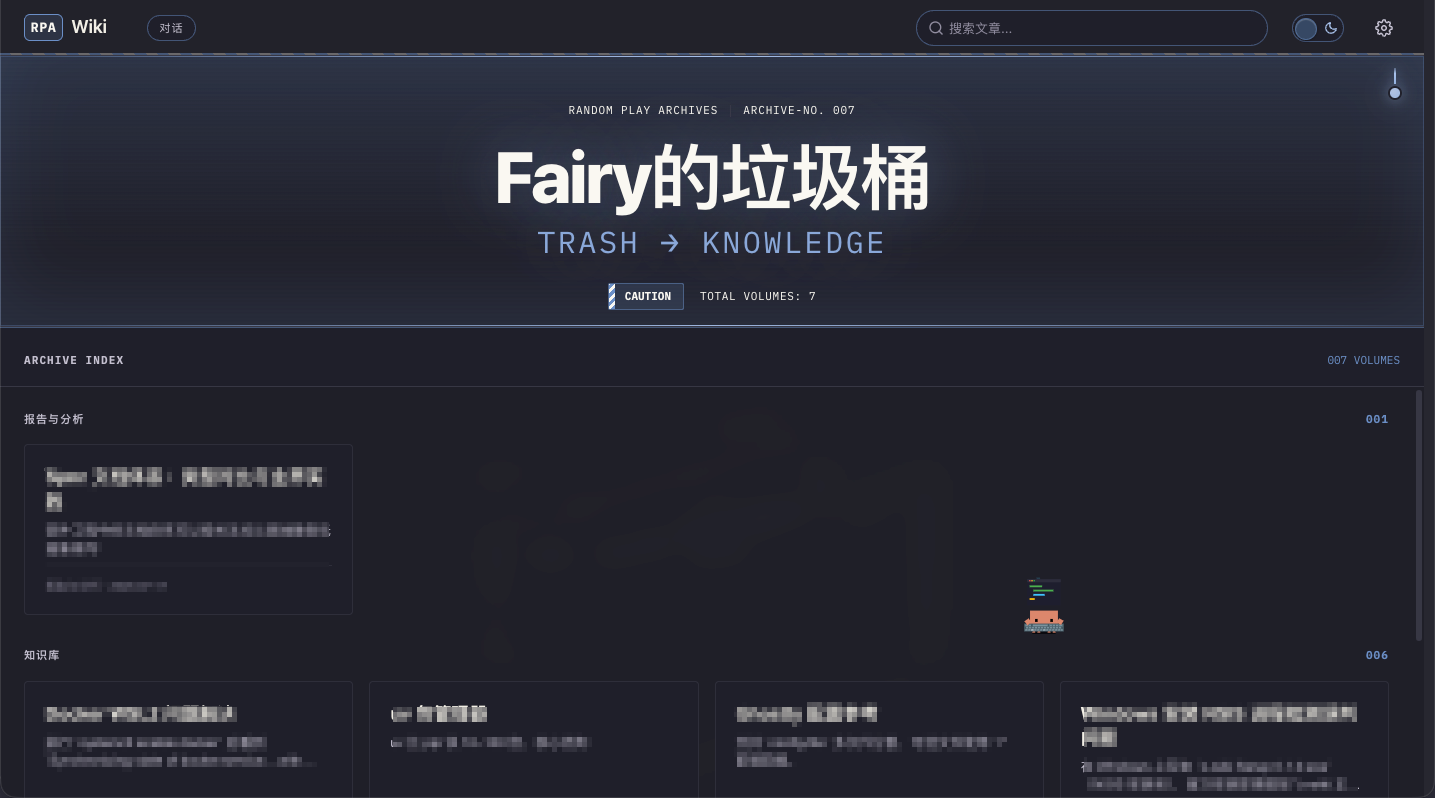
Task: Click TOTAL VOLUMES: 7 text
Action: 758,296
